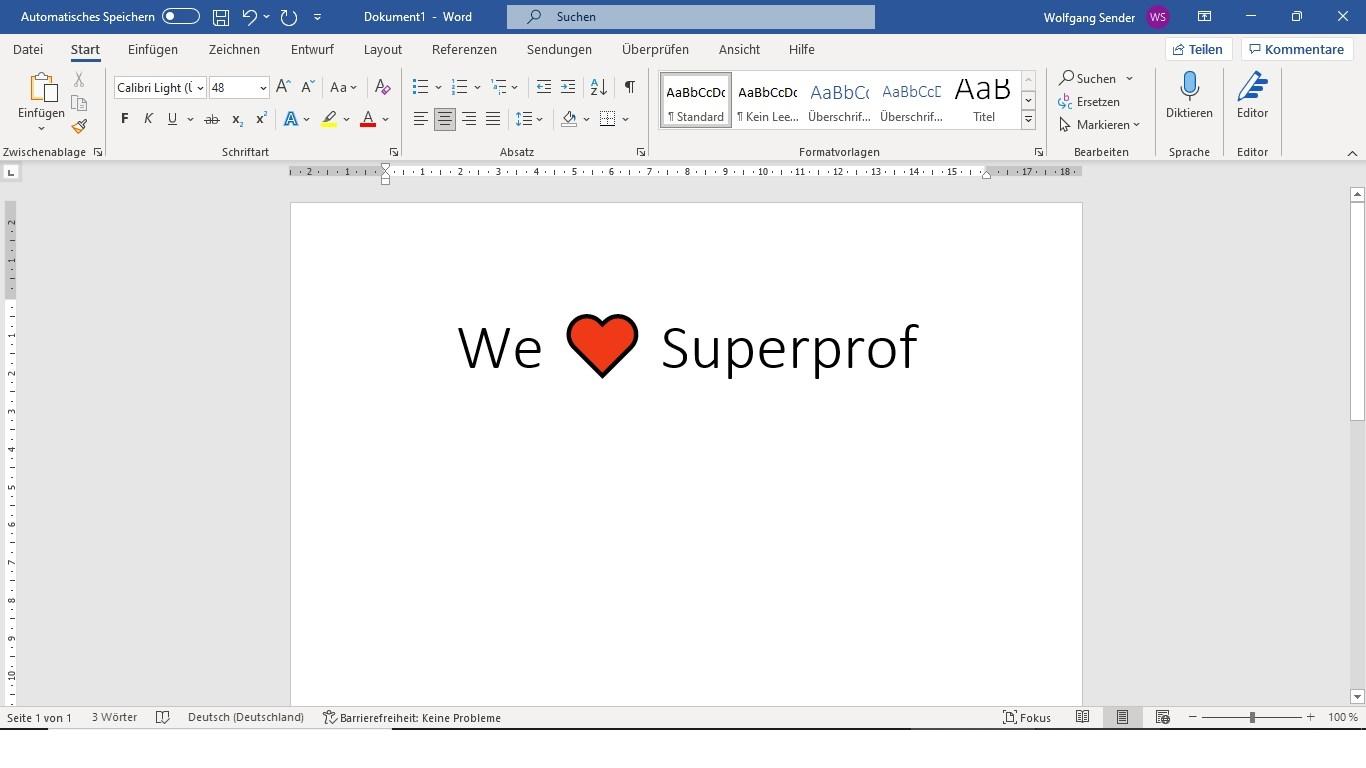The width and height of the screenshot is (1366, 768).
Task: Click Barrierefreiheit: Keine Probleme status
Action: tap(412, 717)
